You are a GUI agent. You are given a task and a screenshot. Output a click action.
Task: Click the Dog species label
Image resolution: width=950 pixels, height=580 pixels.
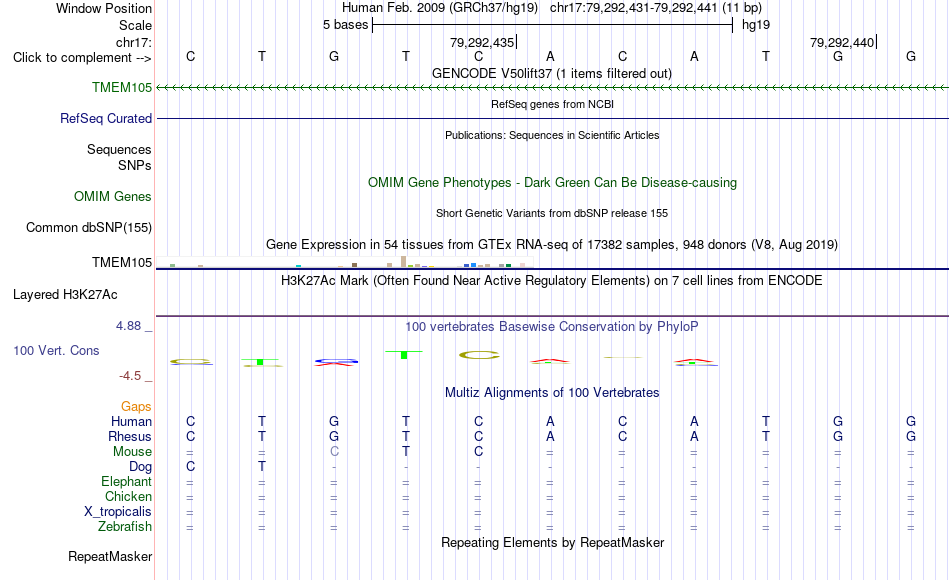point(140,467)
